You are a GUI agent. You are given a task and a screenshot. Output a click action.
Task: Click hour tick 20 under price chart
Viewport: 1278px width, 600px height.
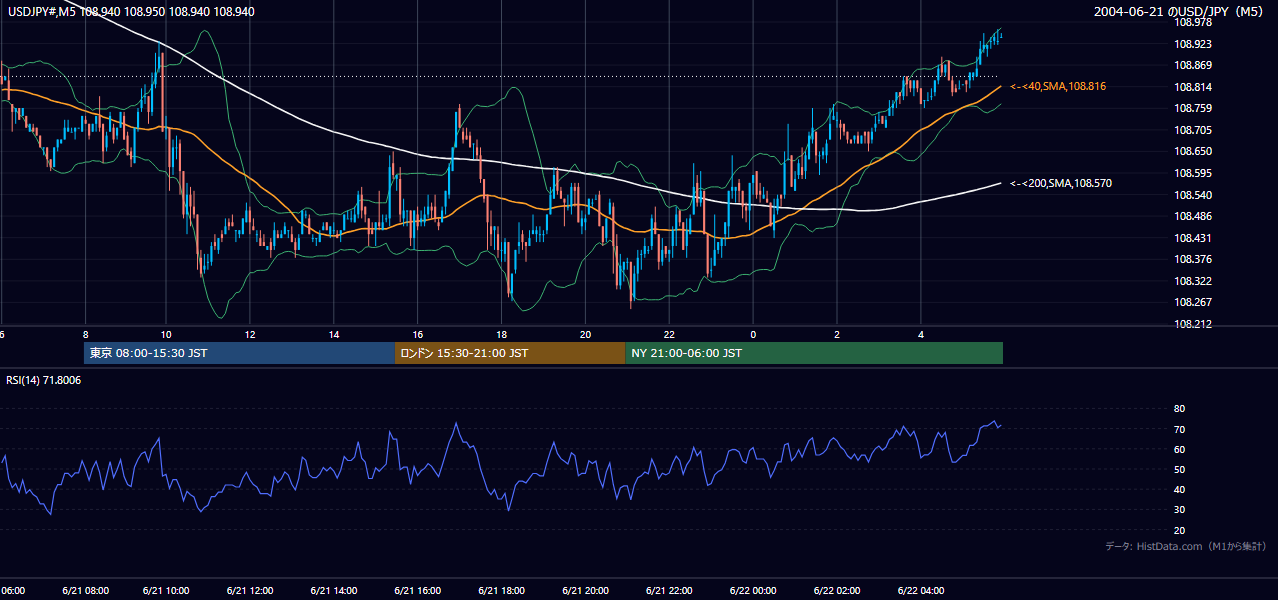pyautogui.click(x=586, y=335)
